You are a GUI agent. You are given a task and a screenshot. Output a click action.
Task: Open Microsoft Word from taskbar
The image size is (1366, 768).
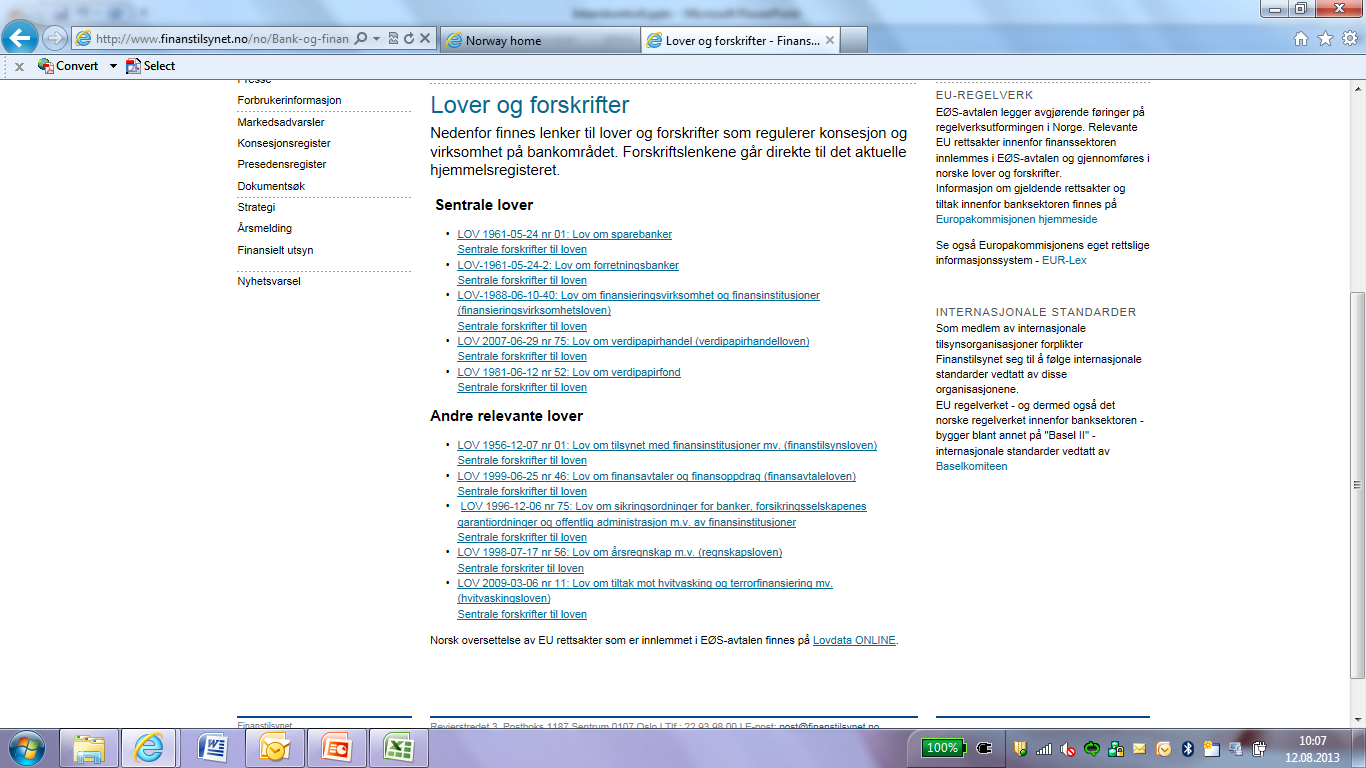point(212,748)
